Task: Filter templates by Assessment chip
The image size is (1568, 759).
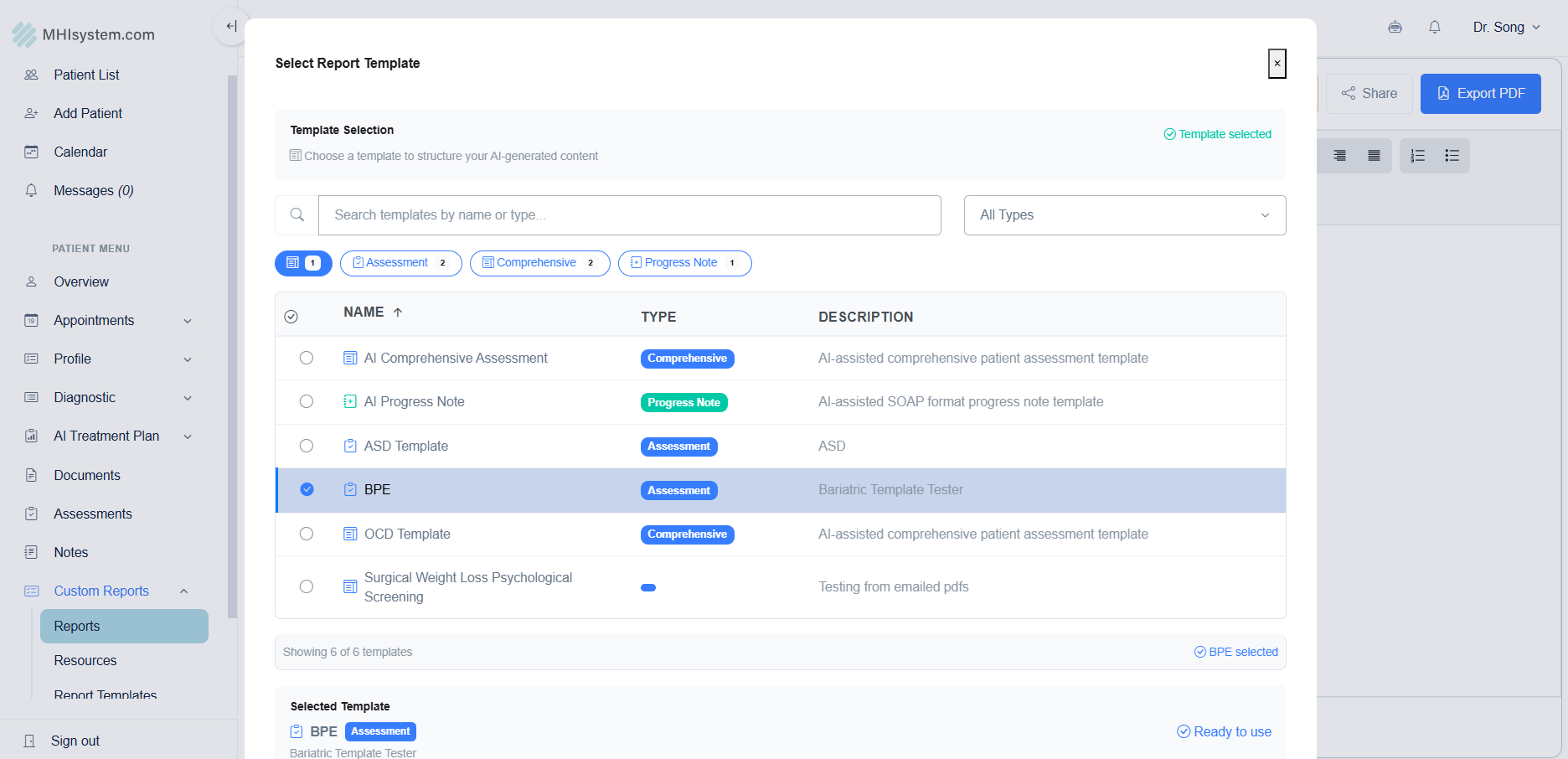Action: [400, 263]
